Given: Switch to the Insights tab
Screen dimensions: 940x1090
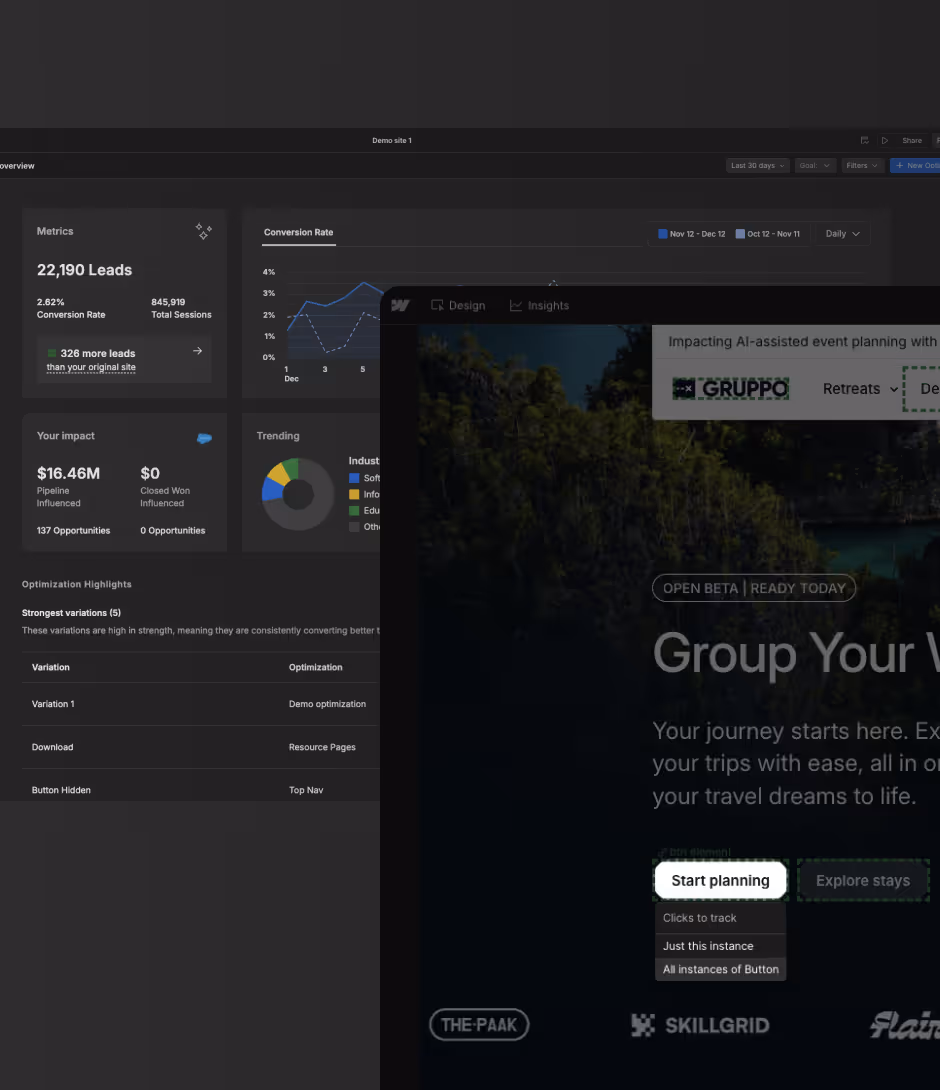Looking at the screenshot, I should click(x=539, y=306).
